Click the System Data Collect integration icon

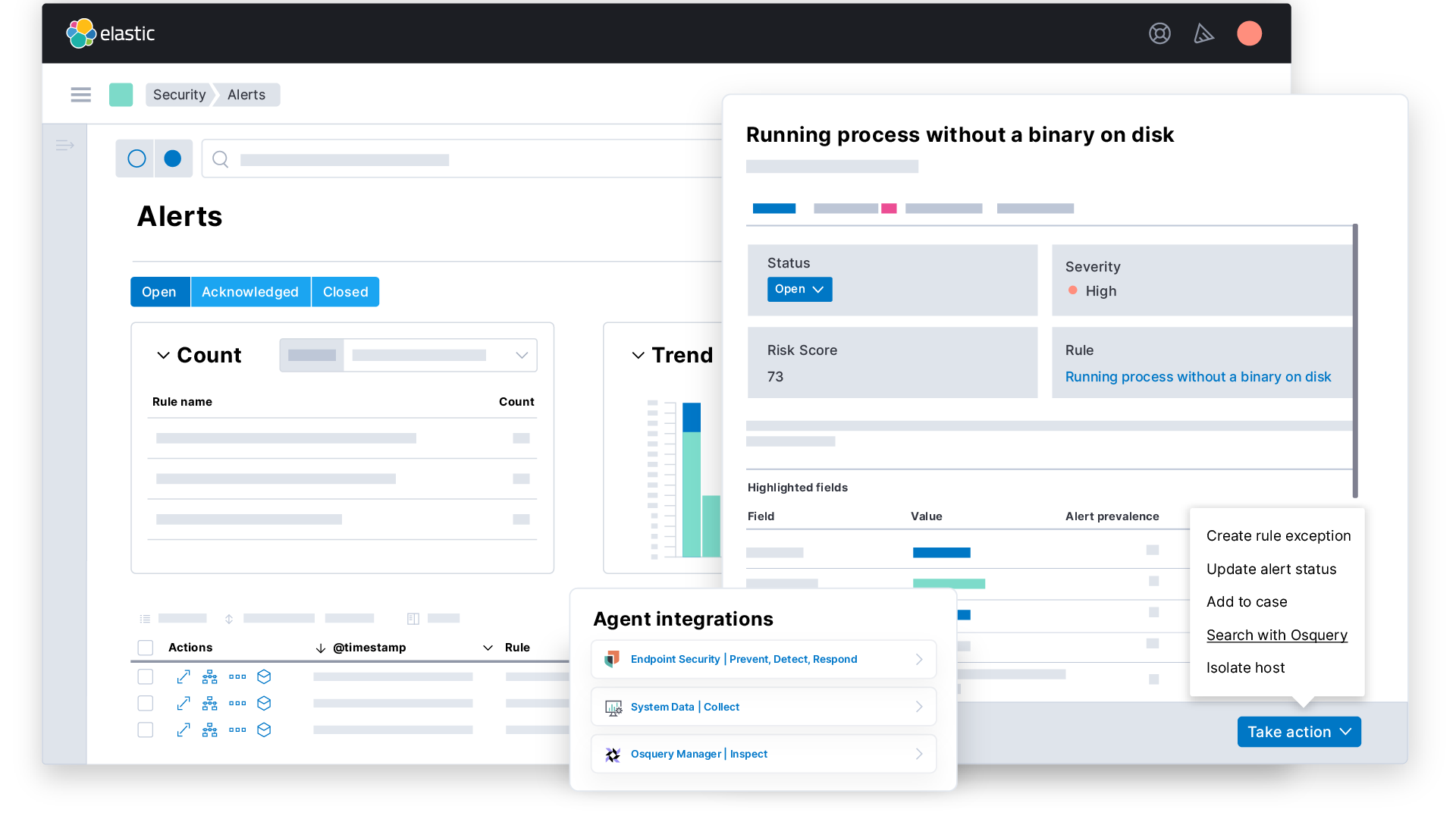[612, 707]
